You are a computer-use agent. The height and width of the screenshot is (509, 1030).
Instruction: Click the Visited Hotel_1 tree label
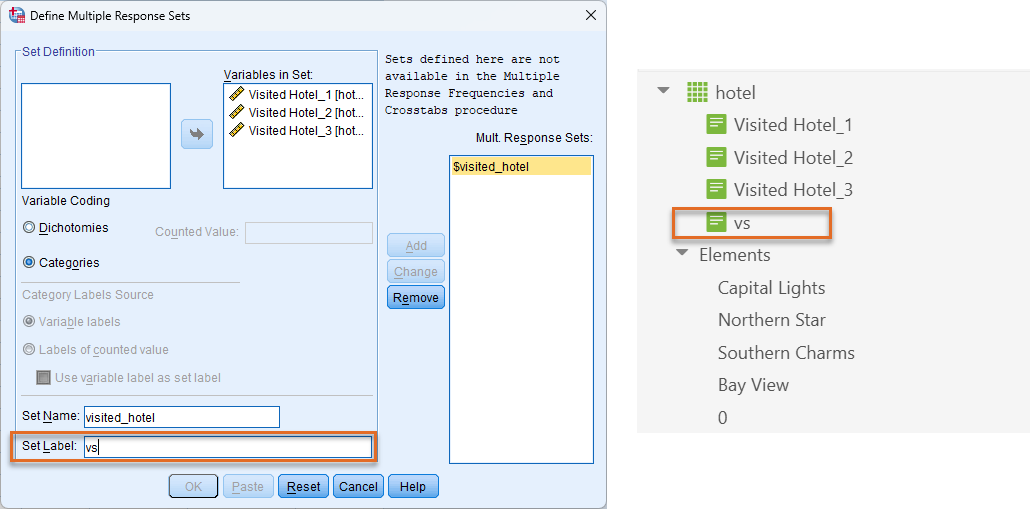point(793,125)
